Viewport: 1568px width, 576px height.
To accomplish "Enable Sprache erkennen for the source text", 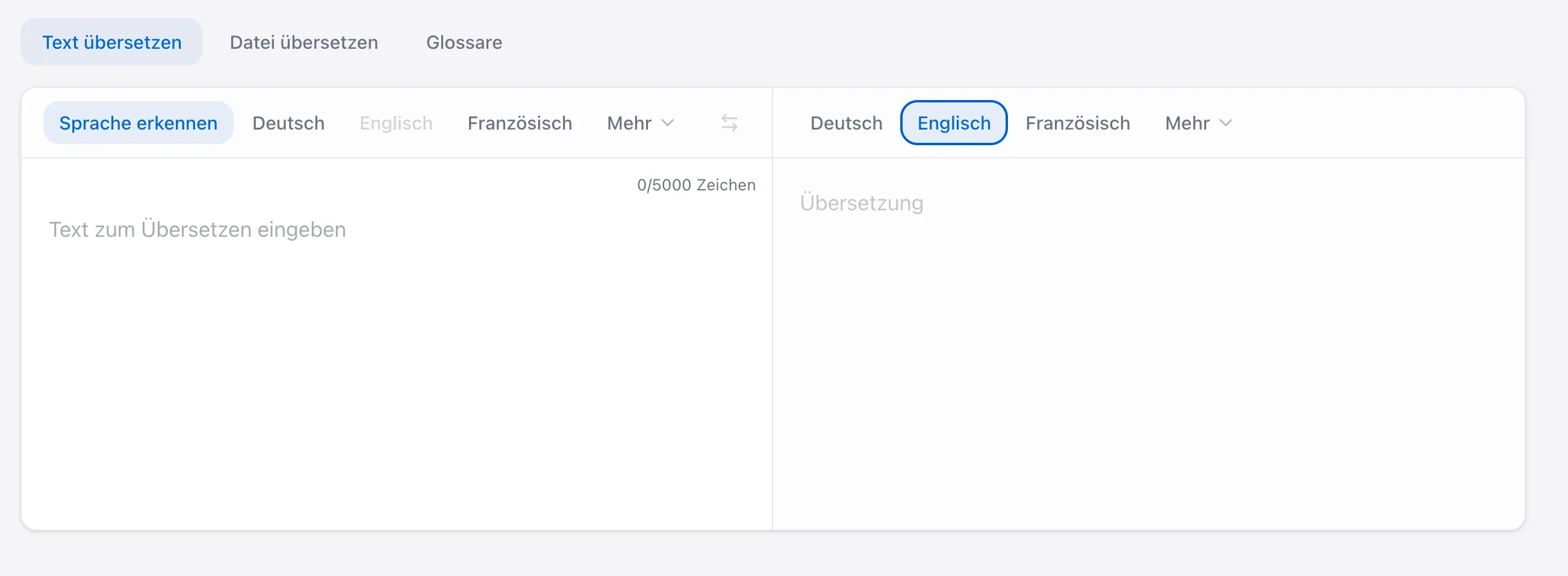I will tap(137, 122).
